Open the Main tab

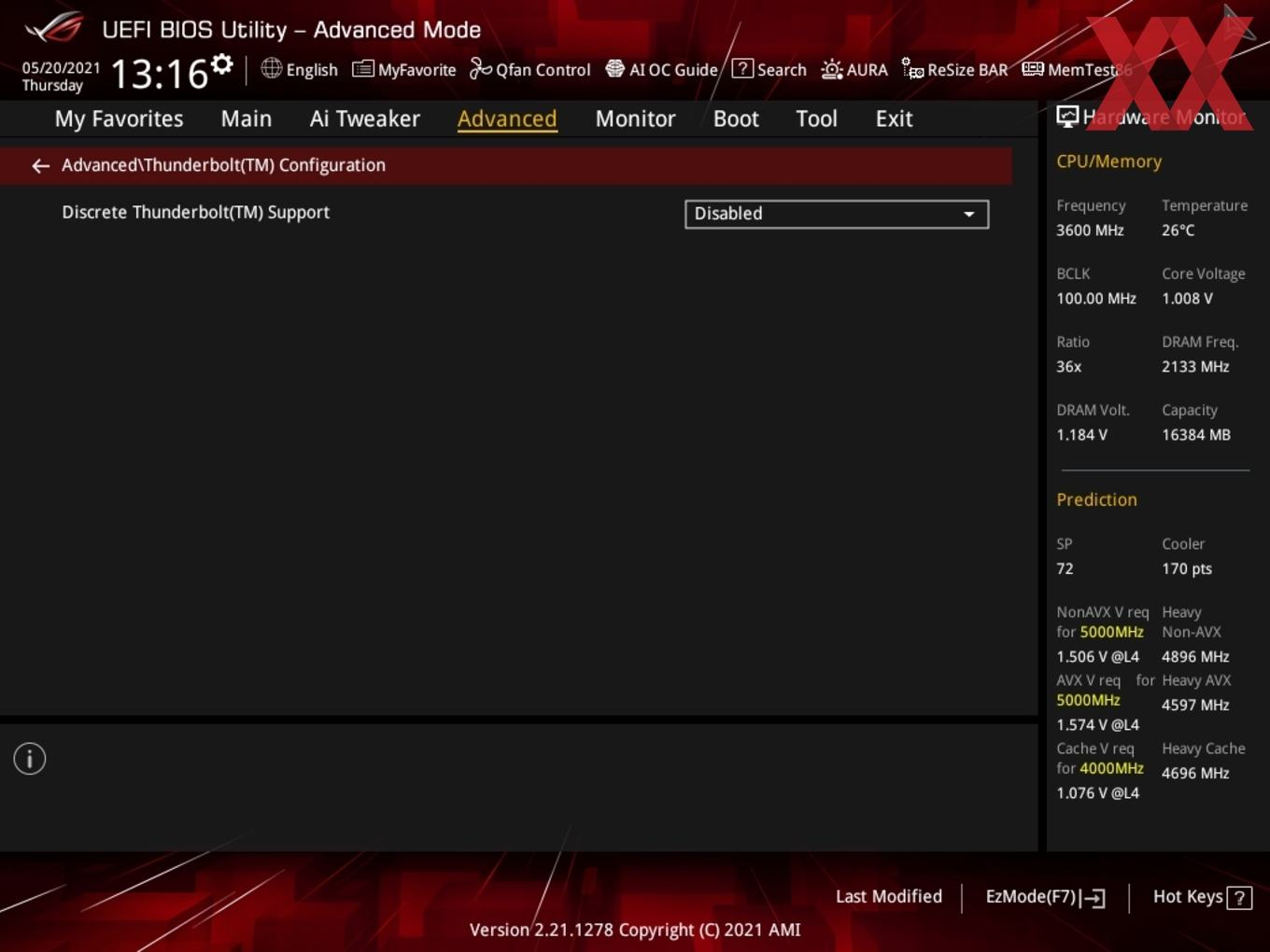247,119
